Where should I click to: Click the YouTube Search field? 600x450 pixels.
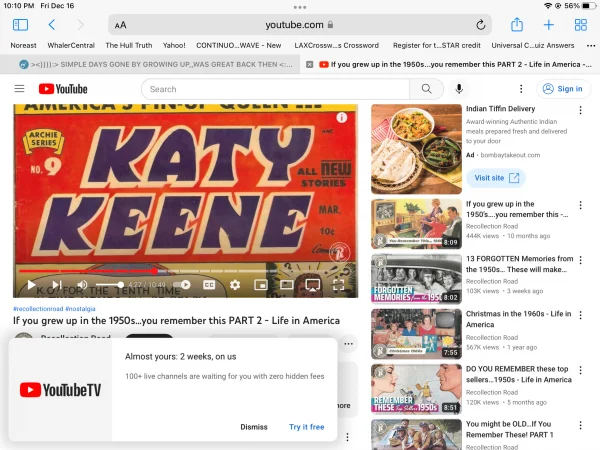[x=275, y=89]
